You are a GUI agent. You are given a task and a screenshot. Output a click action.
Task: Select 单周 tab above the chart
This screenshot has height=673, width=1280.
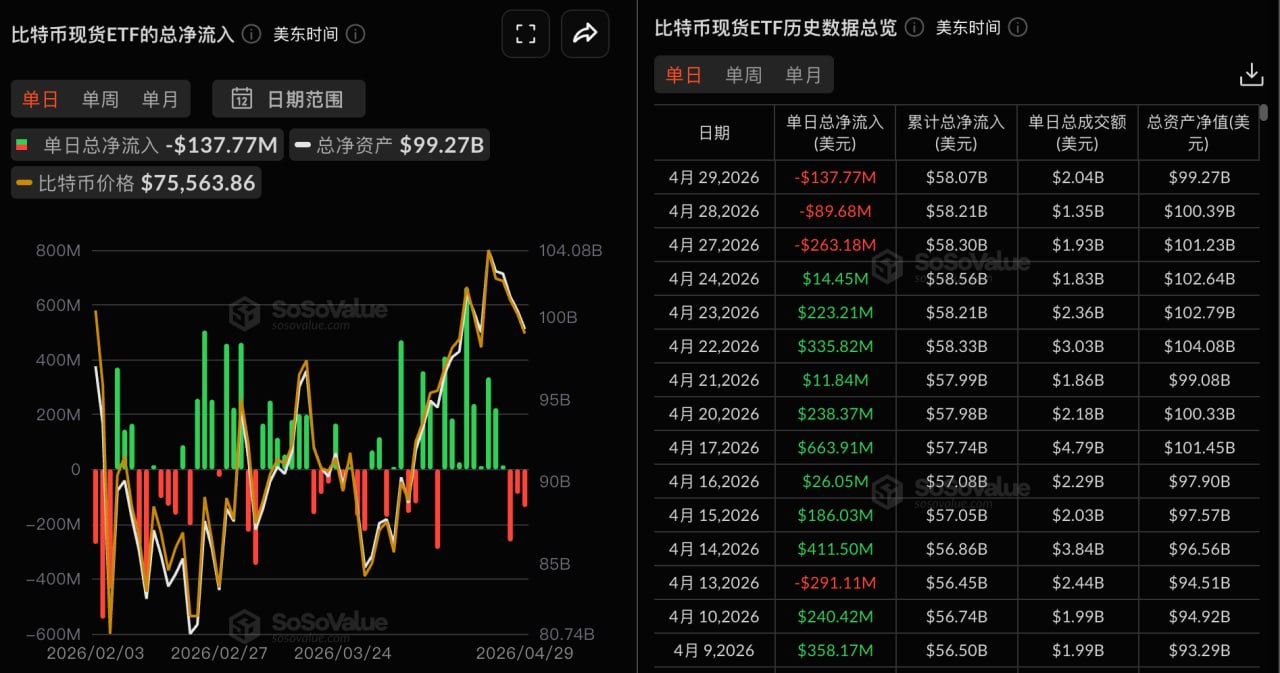[100, 99]
